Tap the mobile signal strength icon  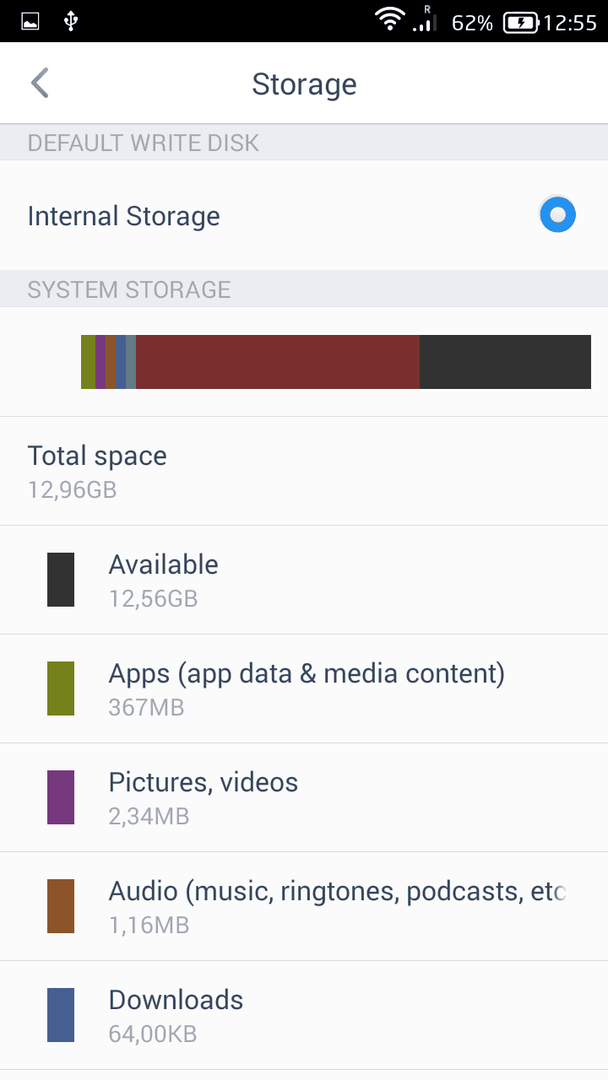tap(424, 19)
